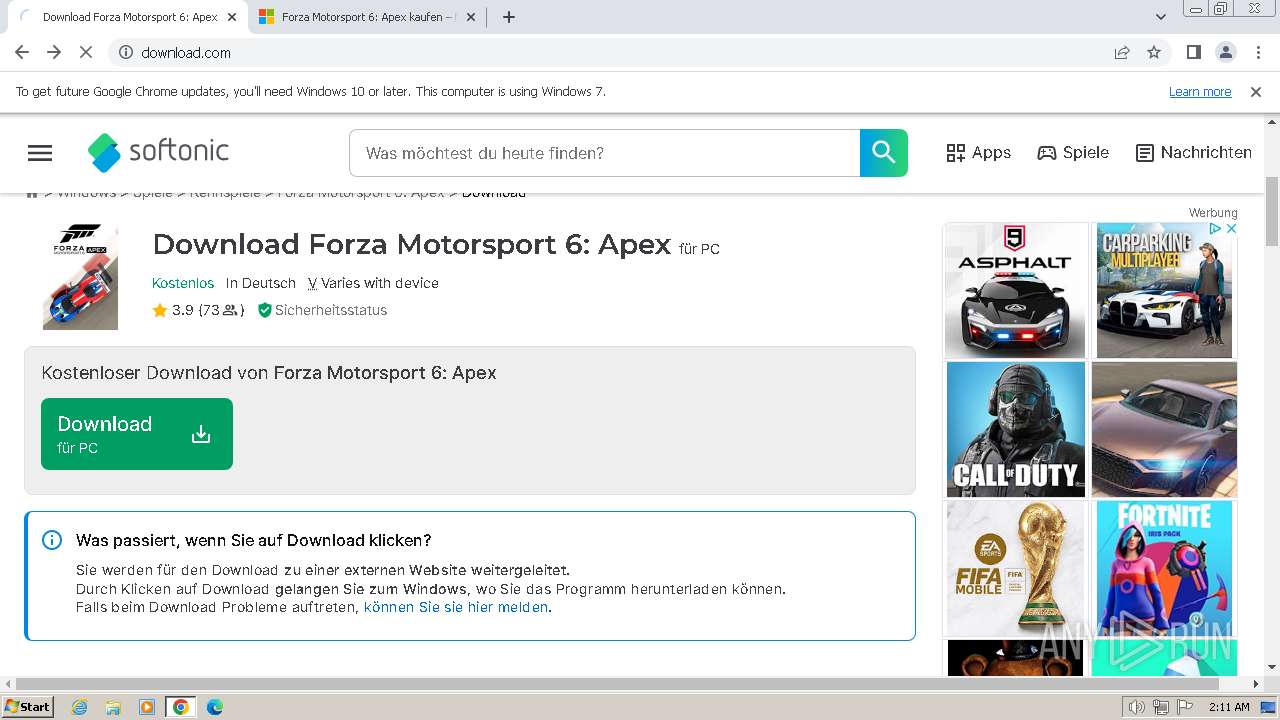
Task: Click the network tray icon
Action: [1162, 707]
